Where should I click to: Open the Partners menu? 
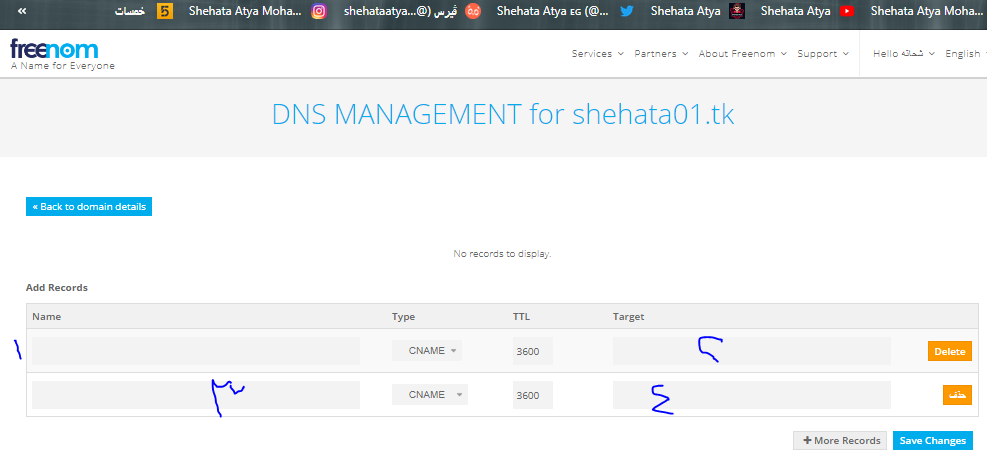661,54
